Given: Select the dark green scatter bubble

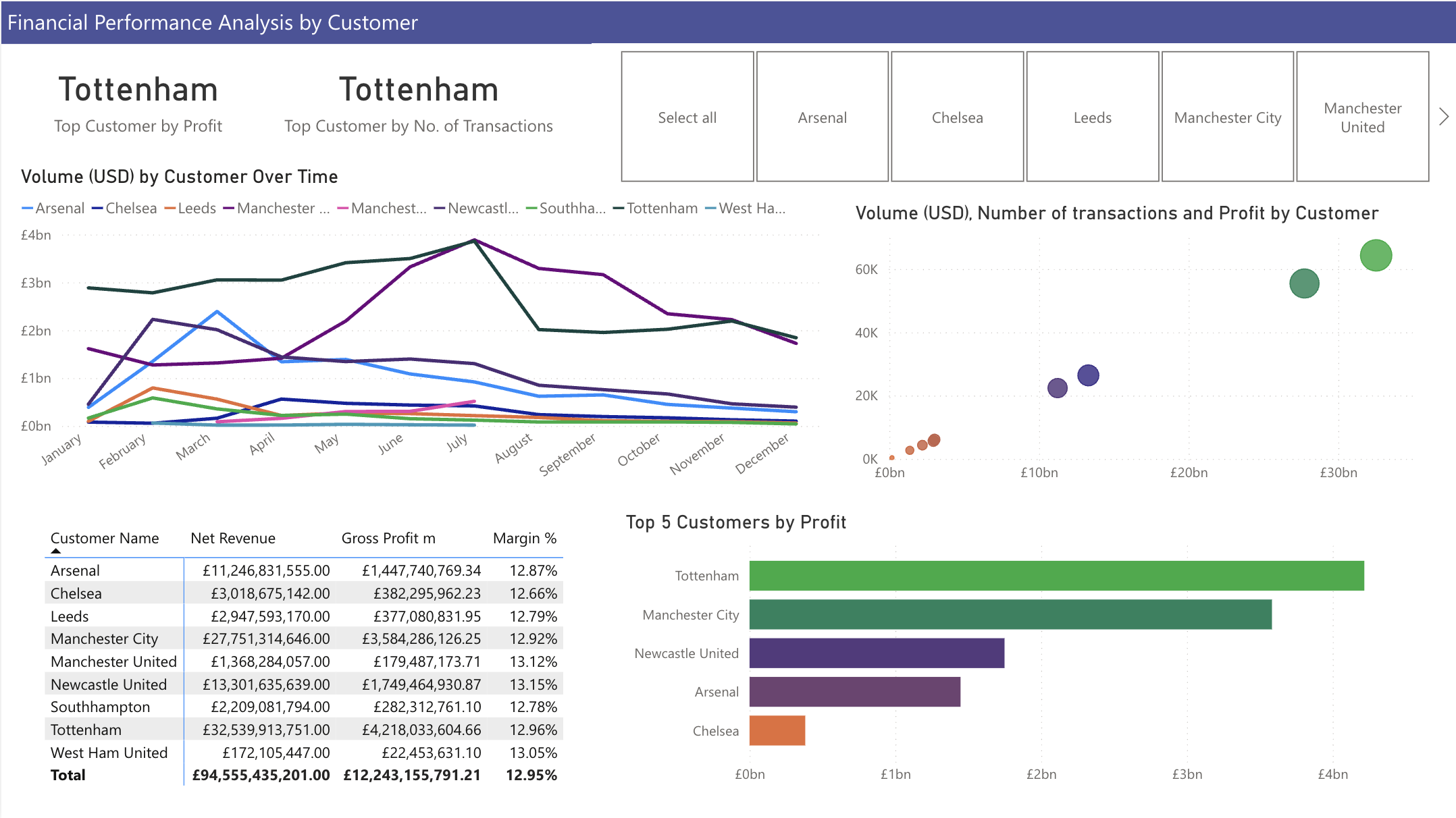Looking at the screenshot, I should [1303, 283].
